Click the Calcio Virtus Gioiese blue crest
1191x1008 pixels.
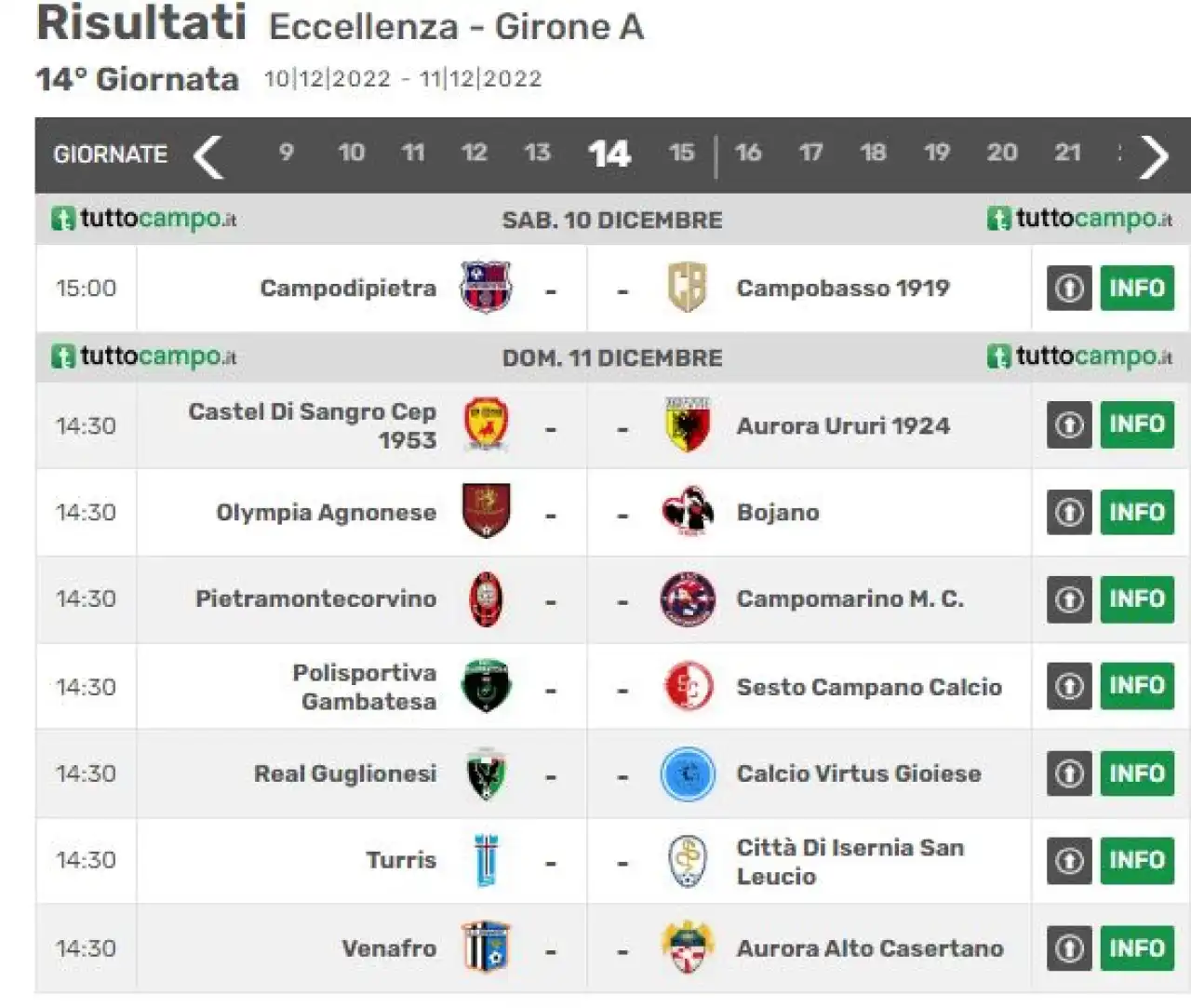(688, 773)
